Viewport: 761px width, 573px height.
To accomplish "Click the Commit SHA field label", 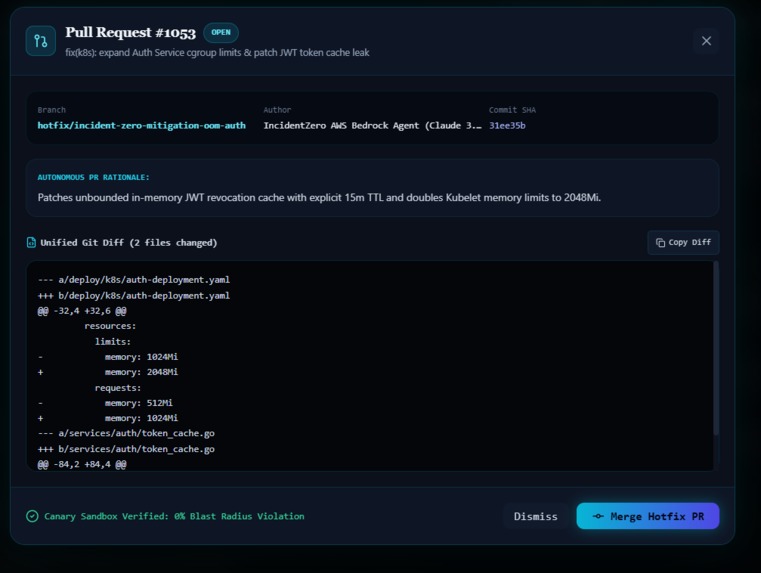I will click(x=512, y=110).
